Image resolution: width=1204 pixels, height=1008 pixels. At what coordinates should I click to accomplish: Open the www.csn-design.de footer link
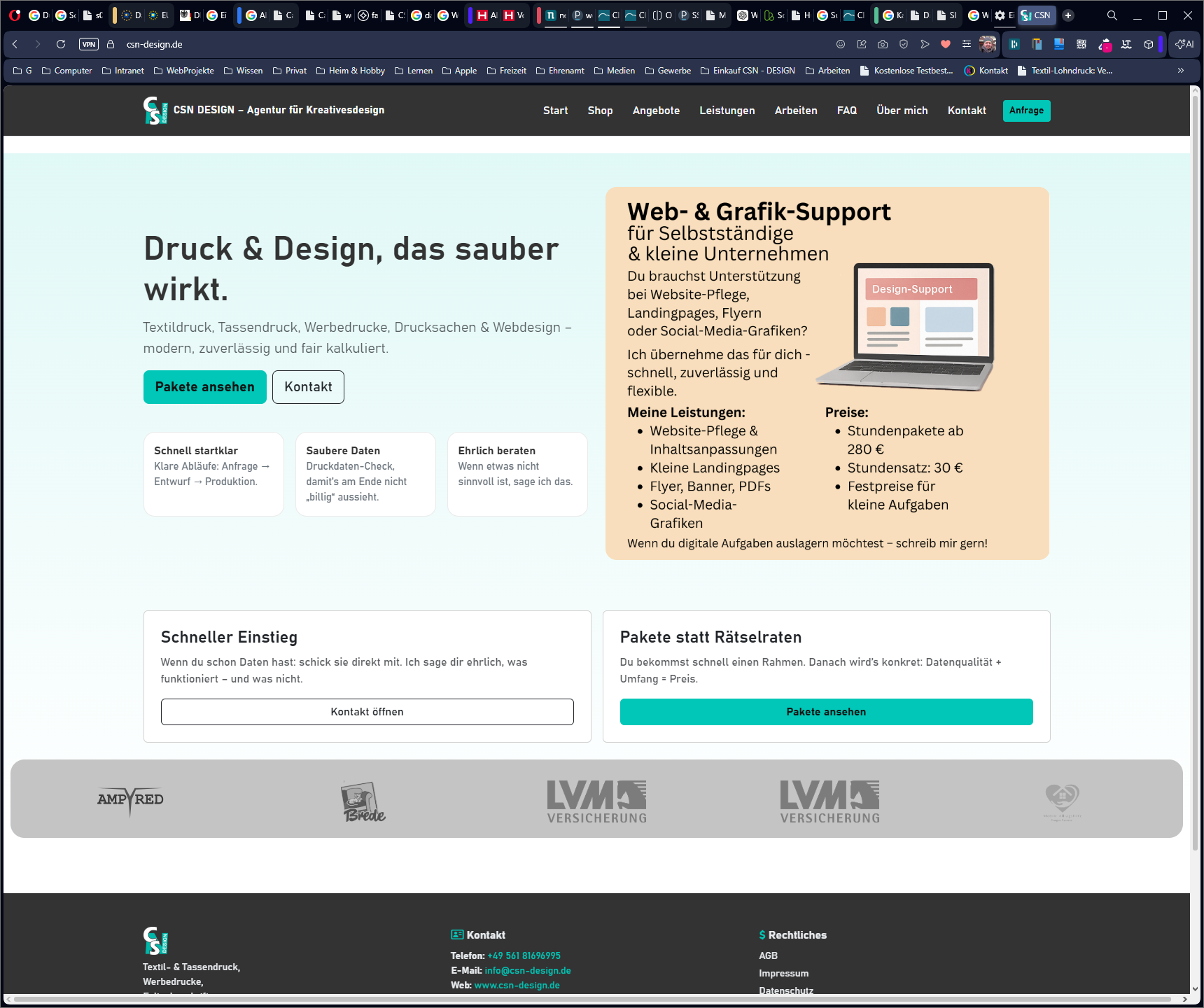click(x=517, y=985)
